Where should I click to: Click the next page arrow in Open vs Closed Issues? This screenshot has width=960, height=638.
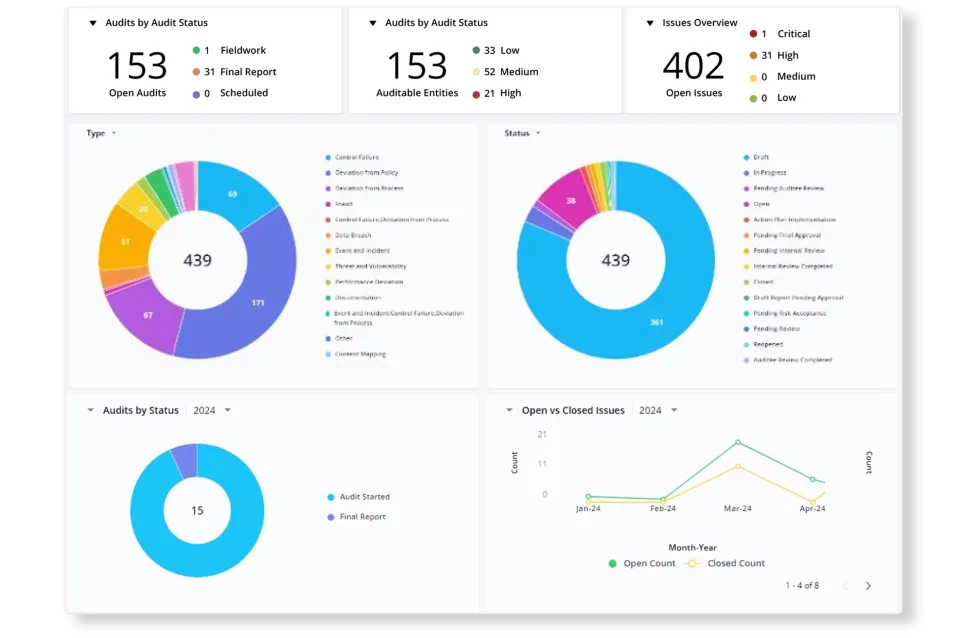click(x=869, y=586)
